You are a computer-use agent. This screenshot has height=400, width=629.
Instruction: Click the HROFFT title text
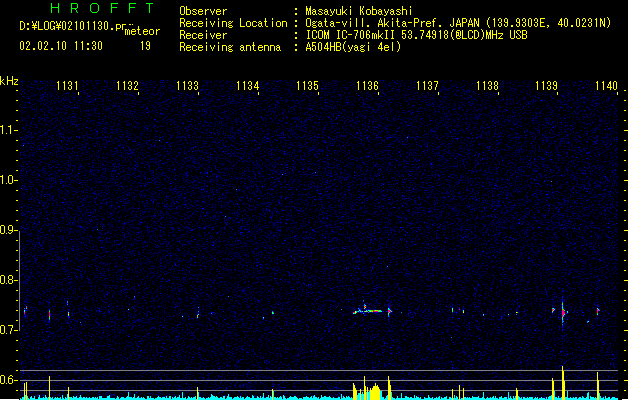[102, 8]
